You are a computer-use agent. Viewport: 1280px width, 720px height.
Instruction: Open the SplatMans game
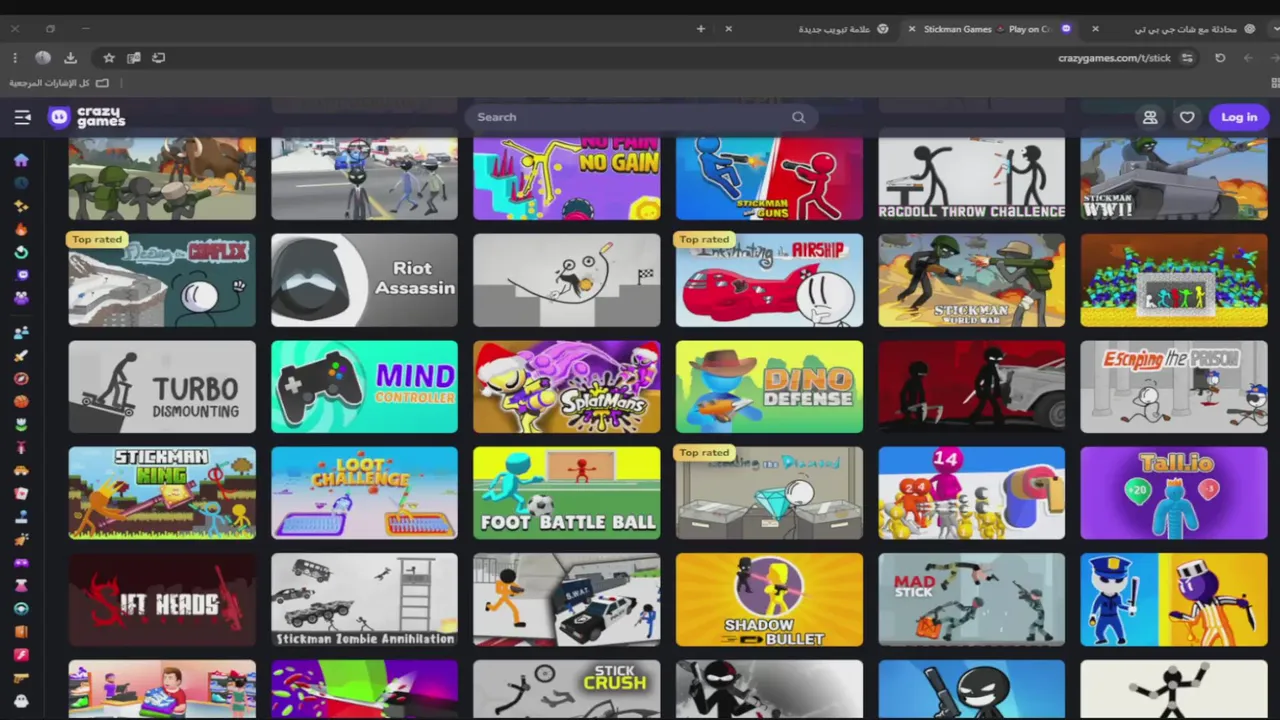pyautogui.click(x=567, y=387)
